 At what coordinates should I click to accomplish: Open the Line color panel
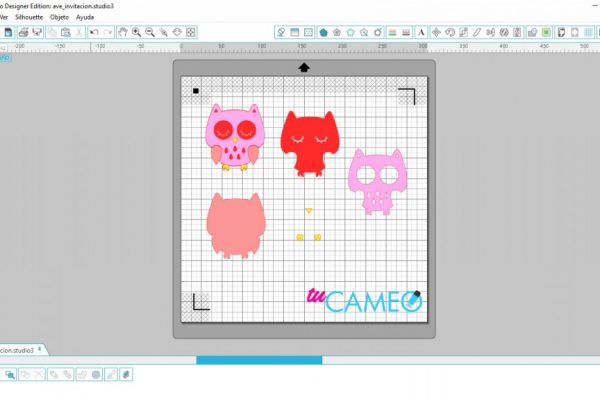click(393, 33)
